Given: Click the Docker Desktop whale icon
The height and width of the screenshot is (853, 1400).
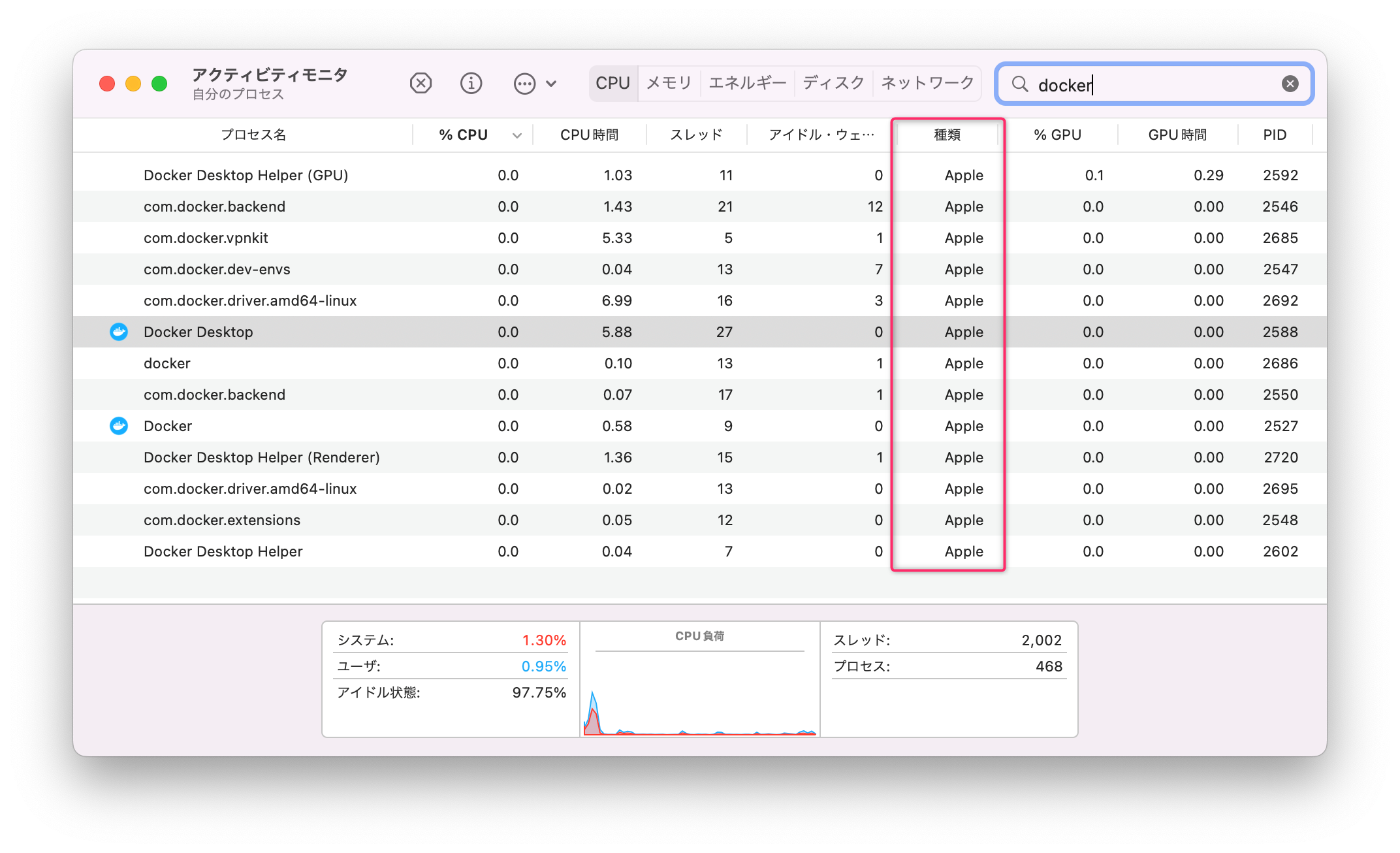Looking at the screenshot, I should (119, 332).
